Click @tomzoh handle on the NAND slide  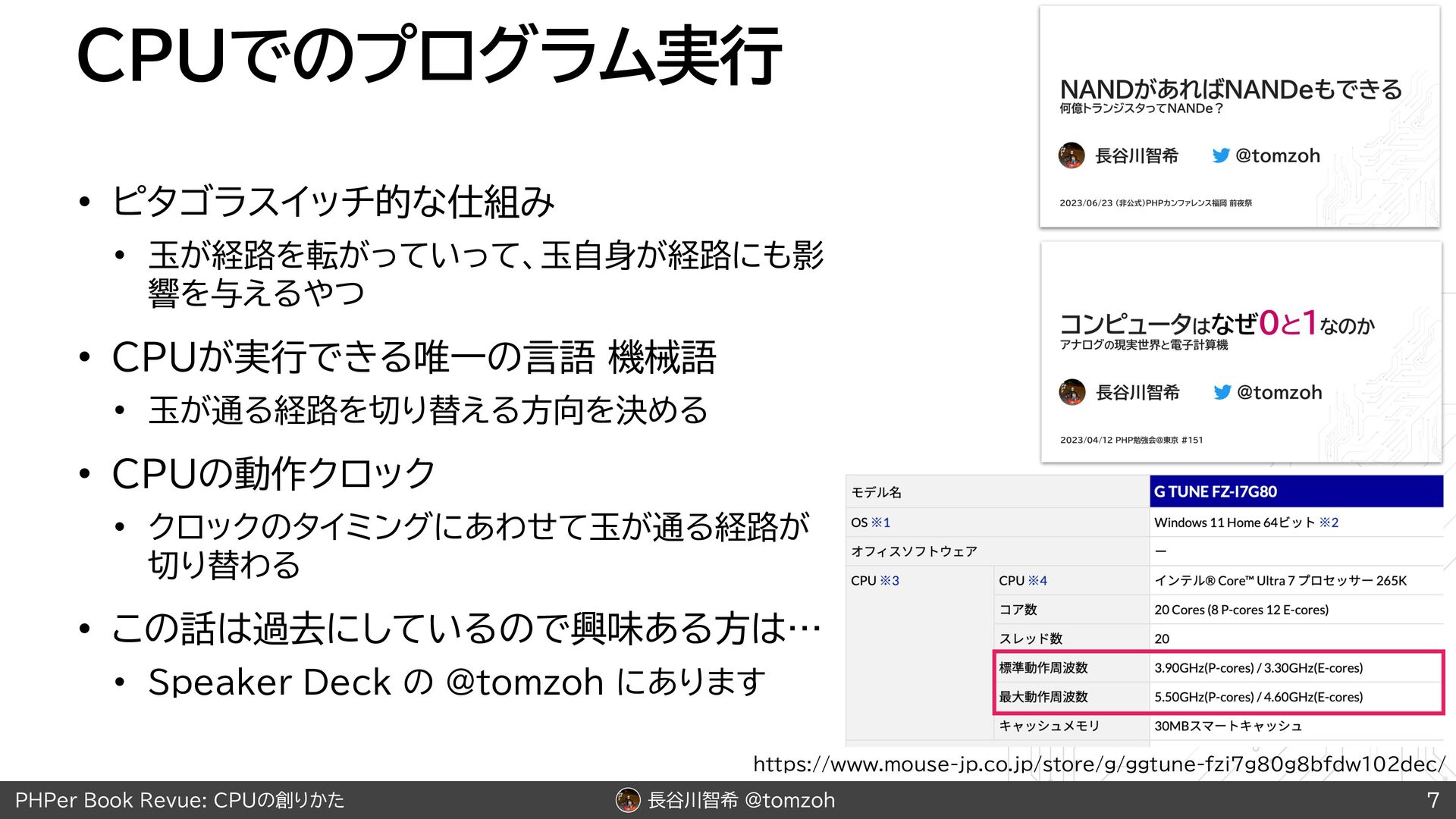tap(1278, 155)
